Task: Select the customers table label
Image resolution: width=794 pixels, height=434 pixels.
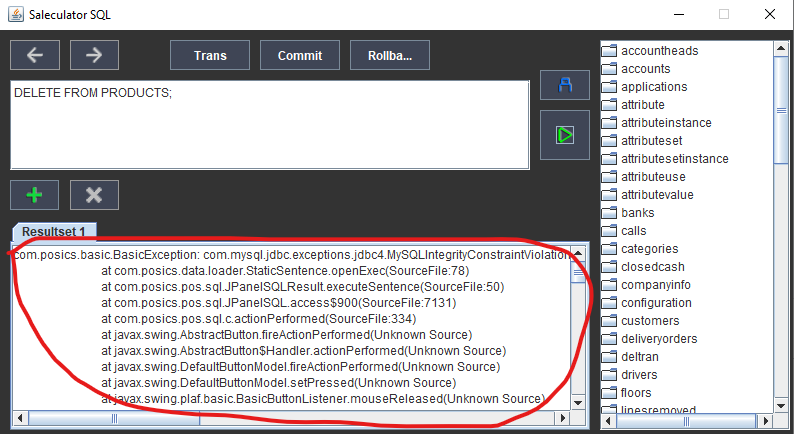Action: (x=650, y=321)
